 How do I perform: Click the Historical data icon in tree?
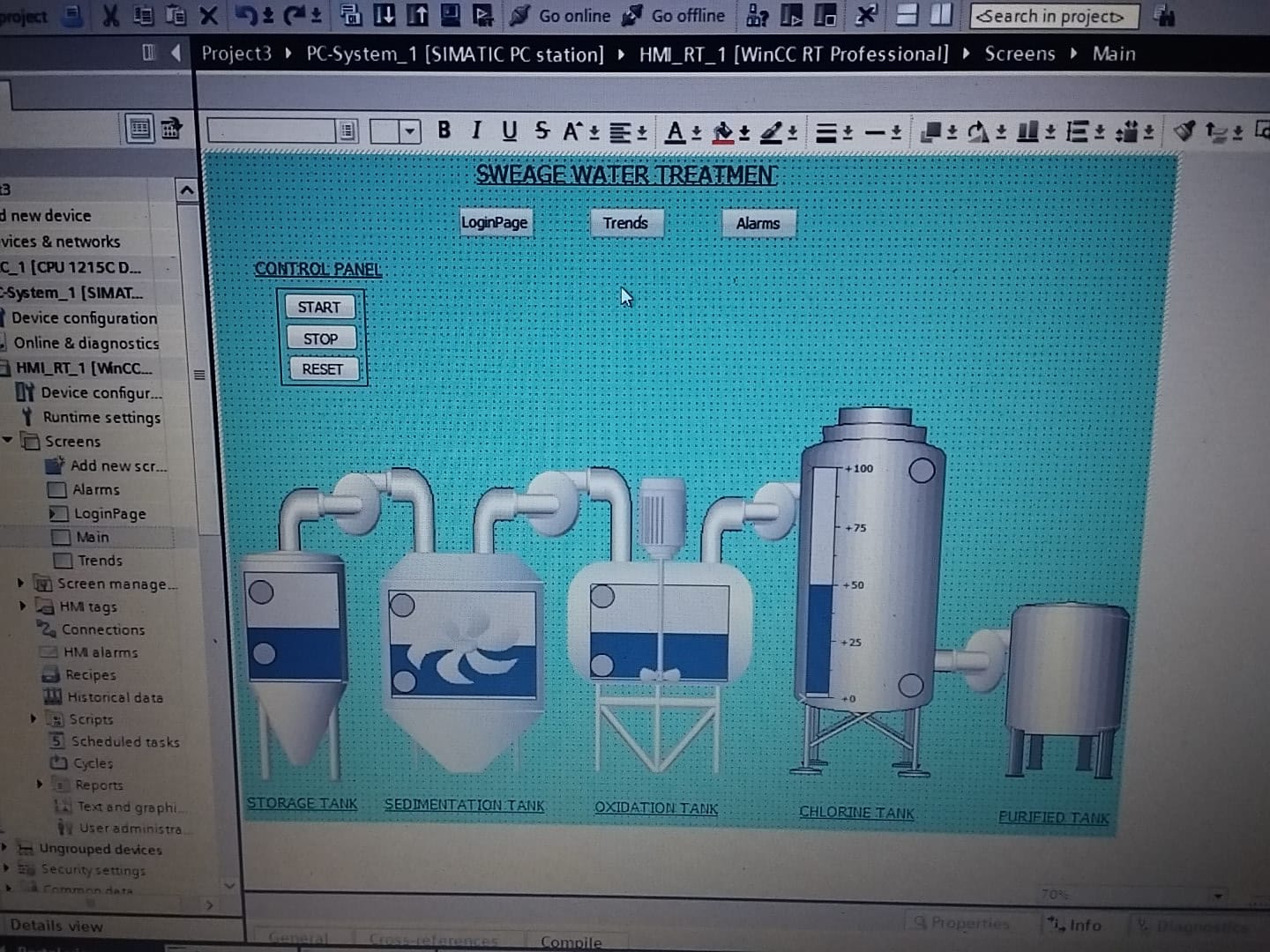click(52, 697)
